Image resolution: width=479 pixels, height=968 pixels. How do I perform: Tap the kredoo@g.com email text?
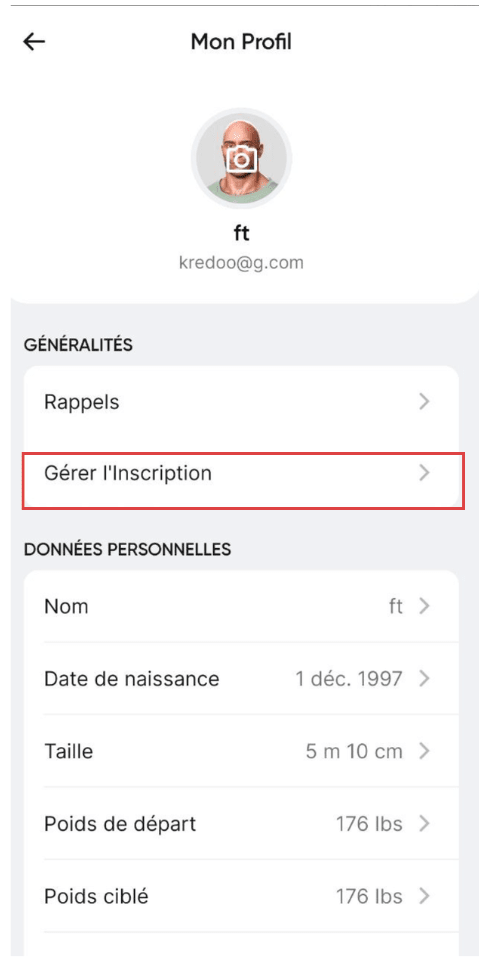pos(241,262)
